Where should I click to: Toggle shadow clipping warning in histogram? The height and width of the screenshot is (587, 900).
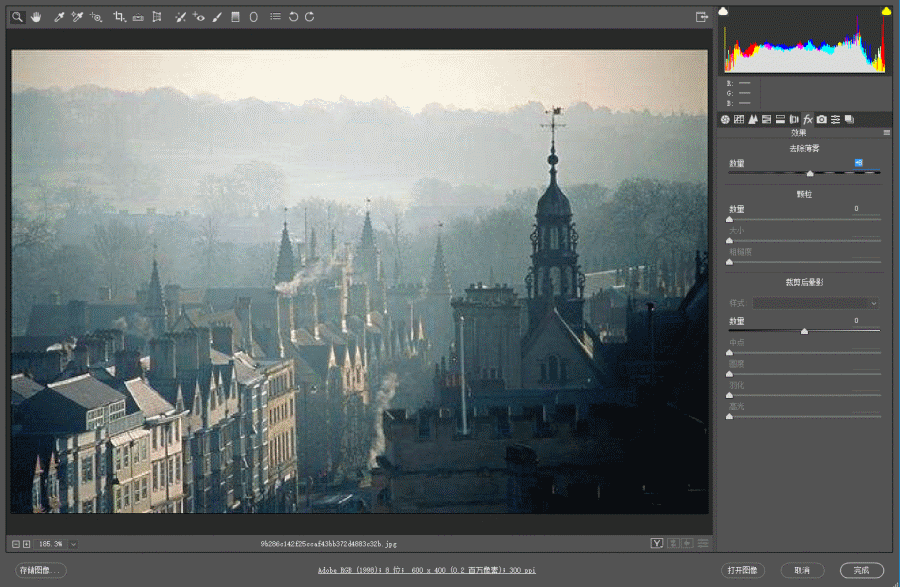click(x=724, y=11)
